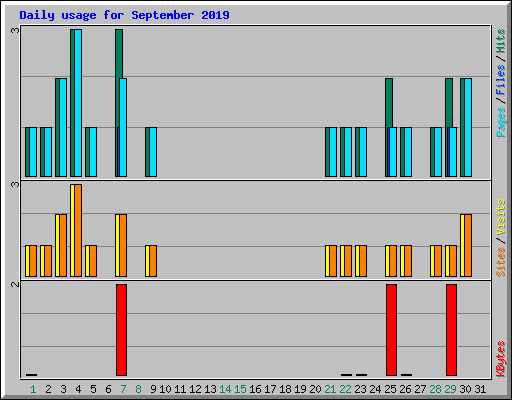This screenshot has width=512, height=400.
Task: Select the red KBytes bar for day 29
Action: point(451,330)
